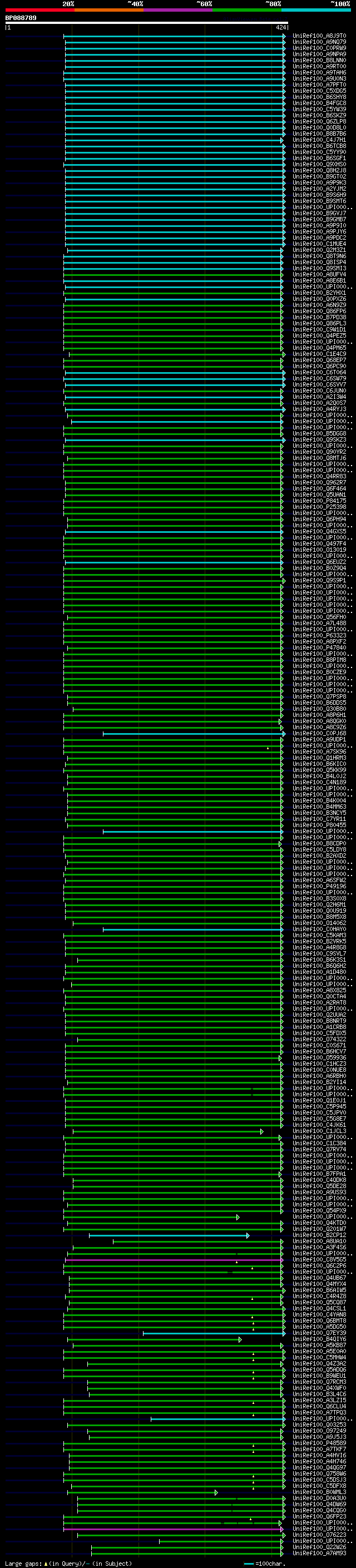
Task: Click UniRef100_Q03253 entry
Action: click(x=319, y=1425)
